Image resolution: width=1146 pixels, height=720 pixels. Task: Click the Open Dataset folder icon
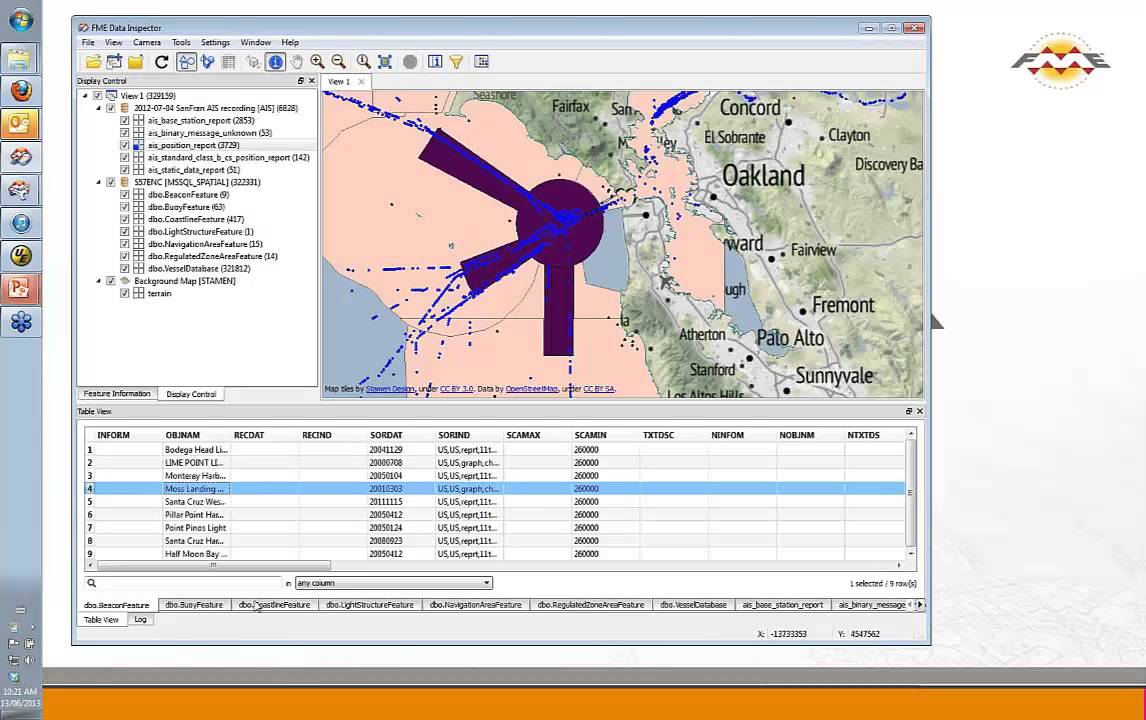coord(94,62)
